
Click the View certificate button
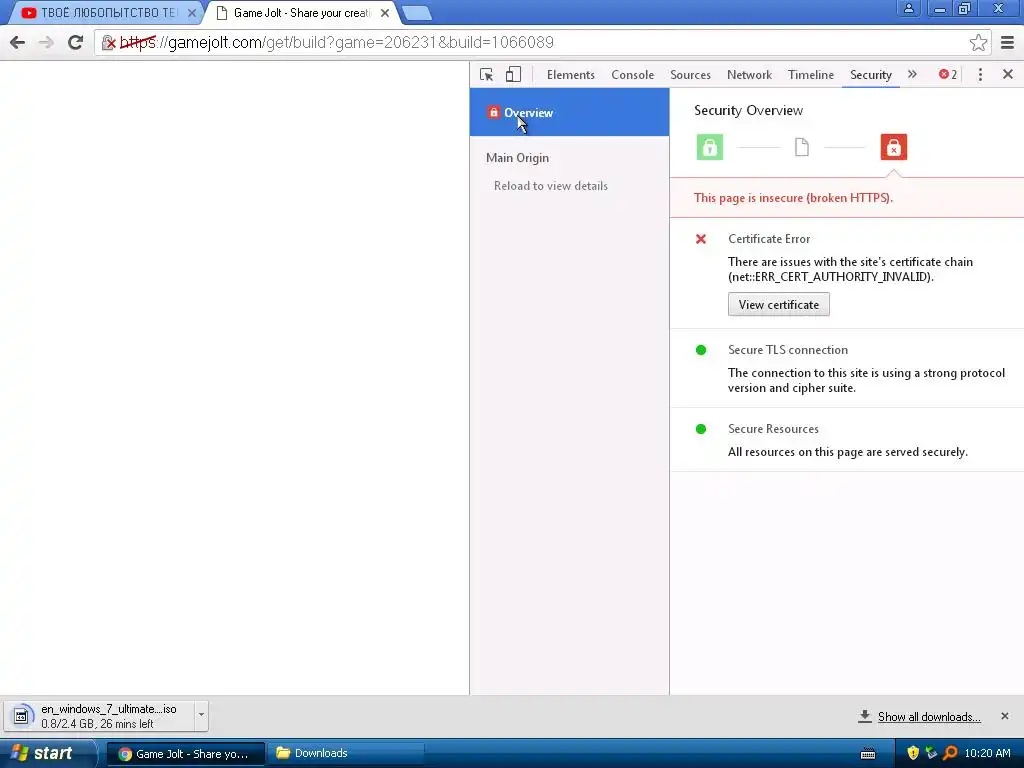point(778,305)
